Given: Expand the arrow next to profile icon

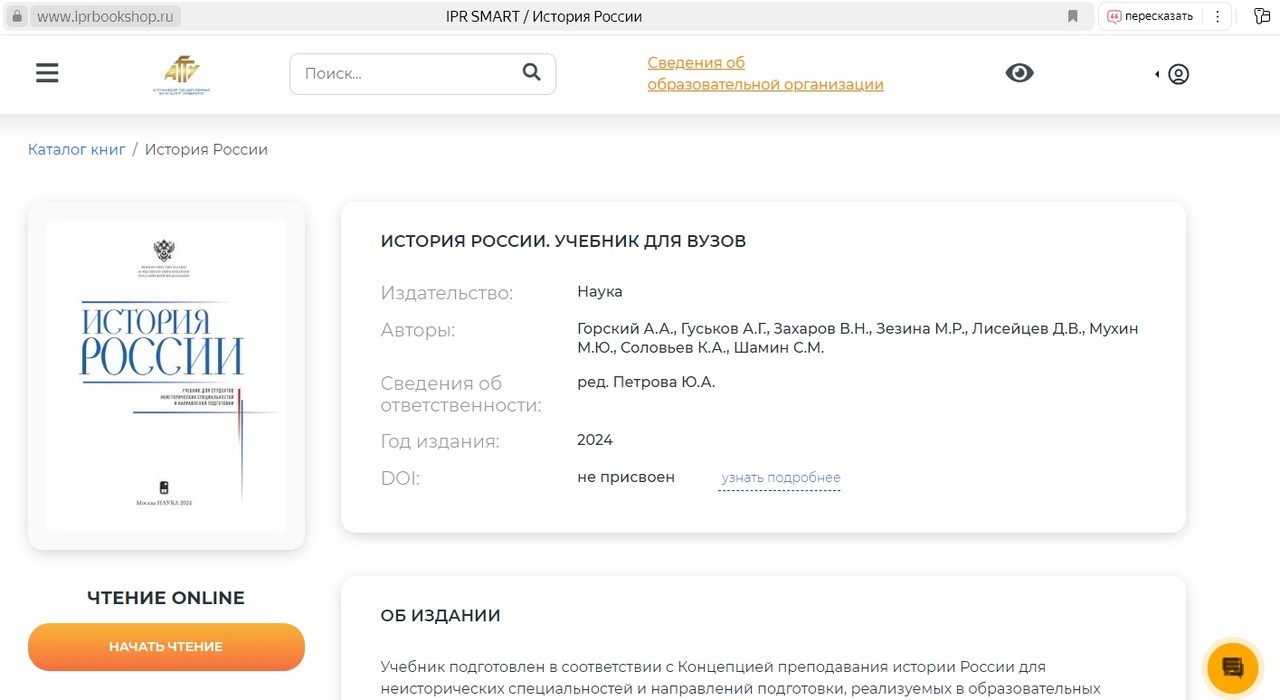Looking at the screenshot, I should pos(1157,74).
